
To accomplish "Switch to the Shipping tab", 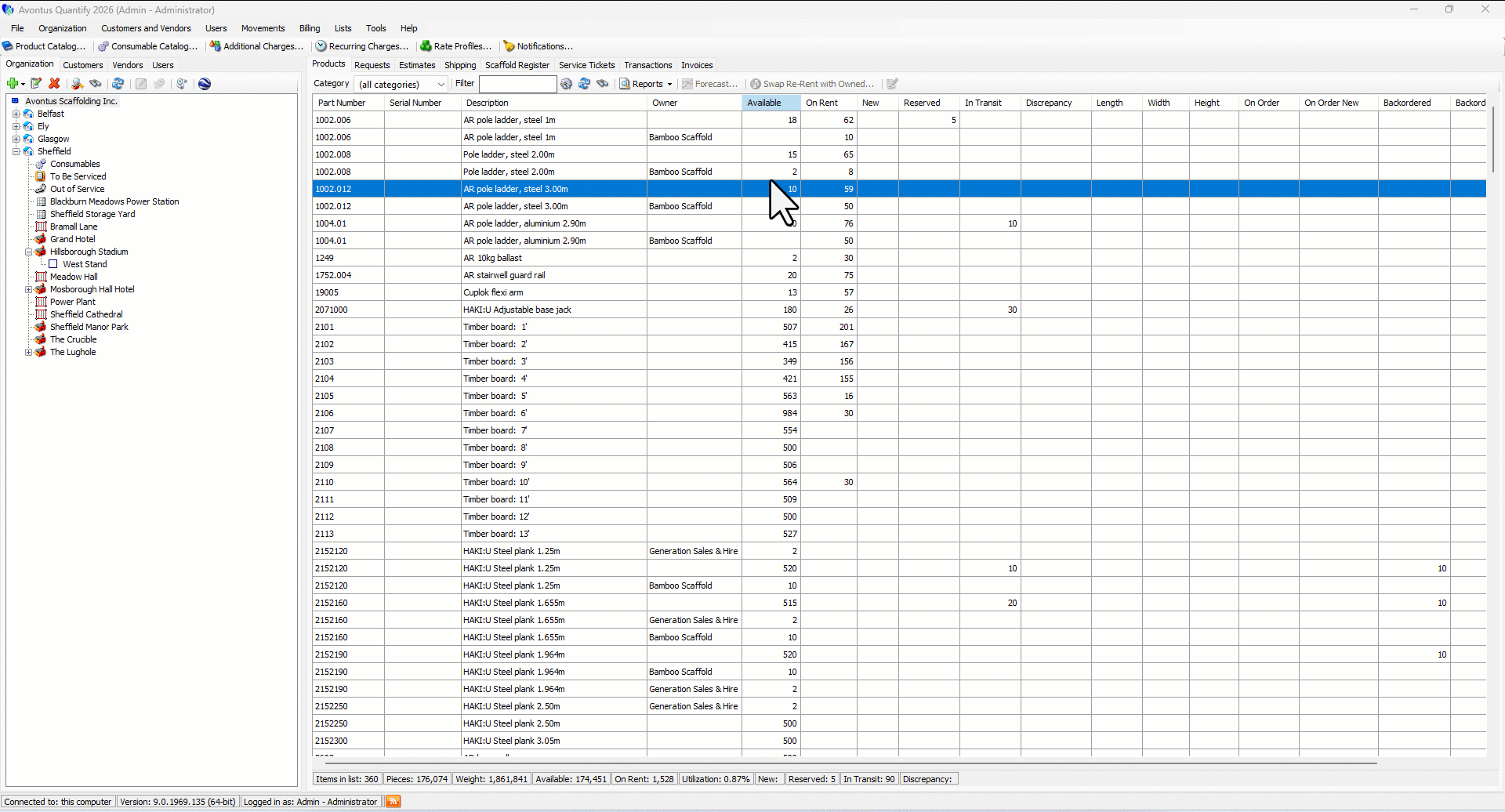I will coord(460,65).
